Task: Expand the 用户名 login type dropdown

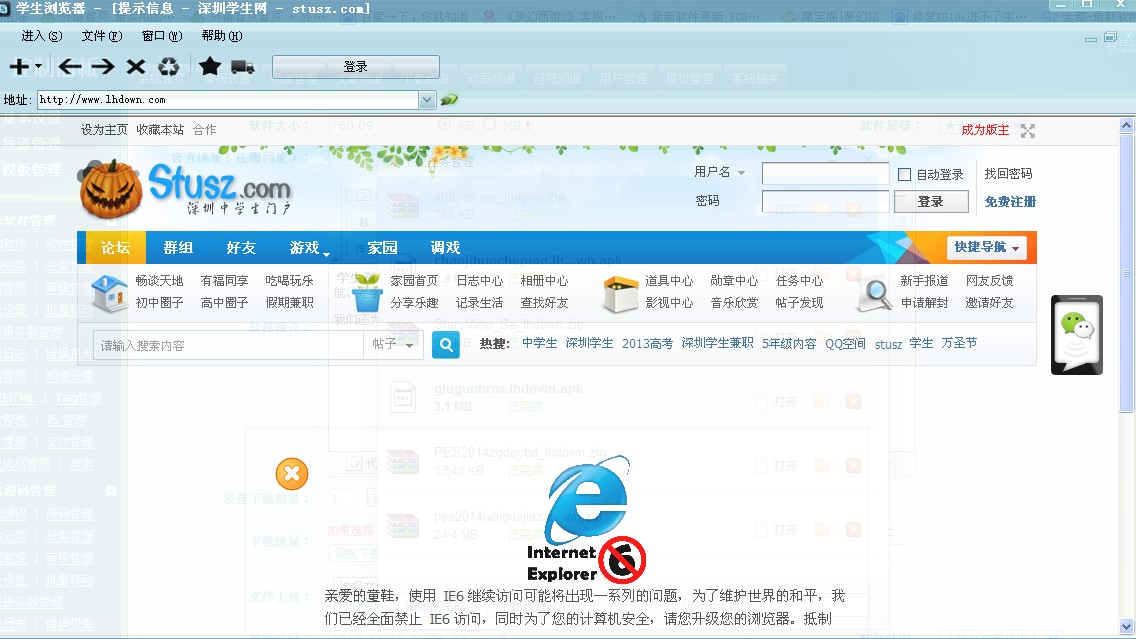Action: click(x=741, y=172)
